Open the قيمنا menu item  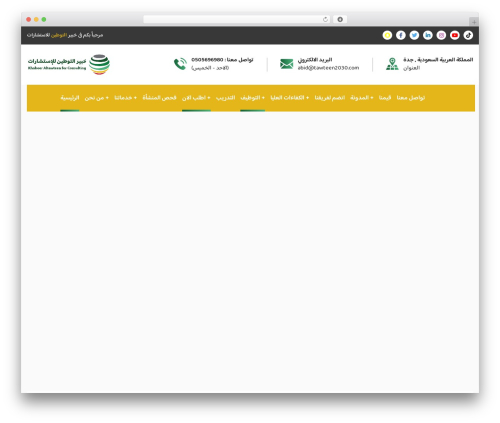tap(385, 98)
